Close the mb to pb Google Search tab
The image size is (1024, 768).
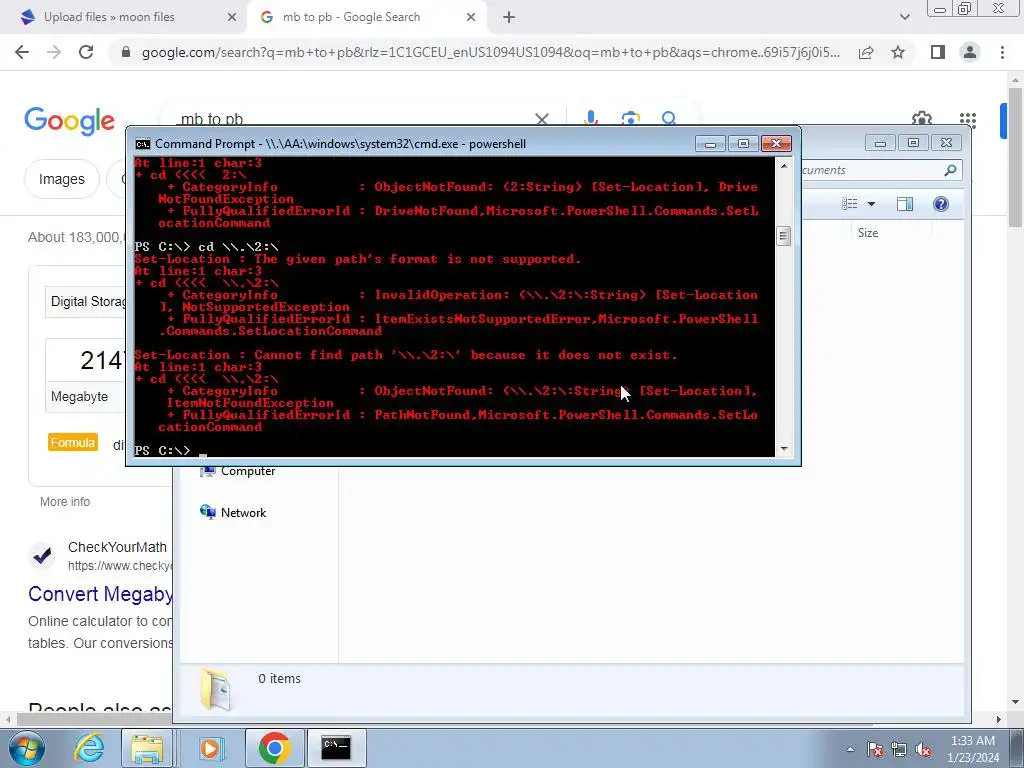471,18
